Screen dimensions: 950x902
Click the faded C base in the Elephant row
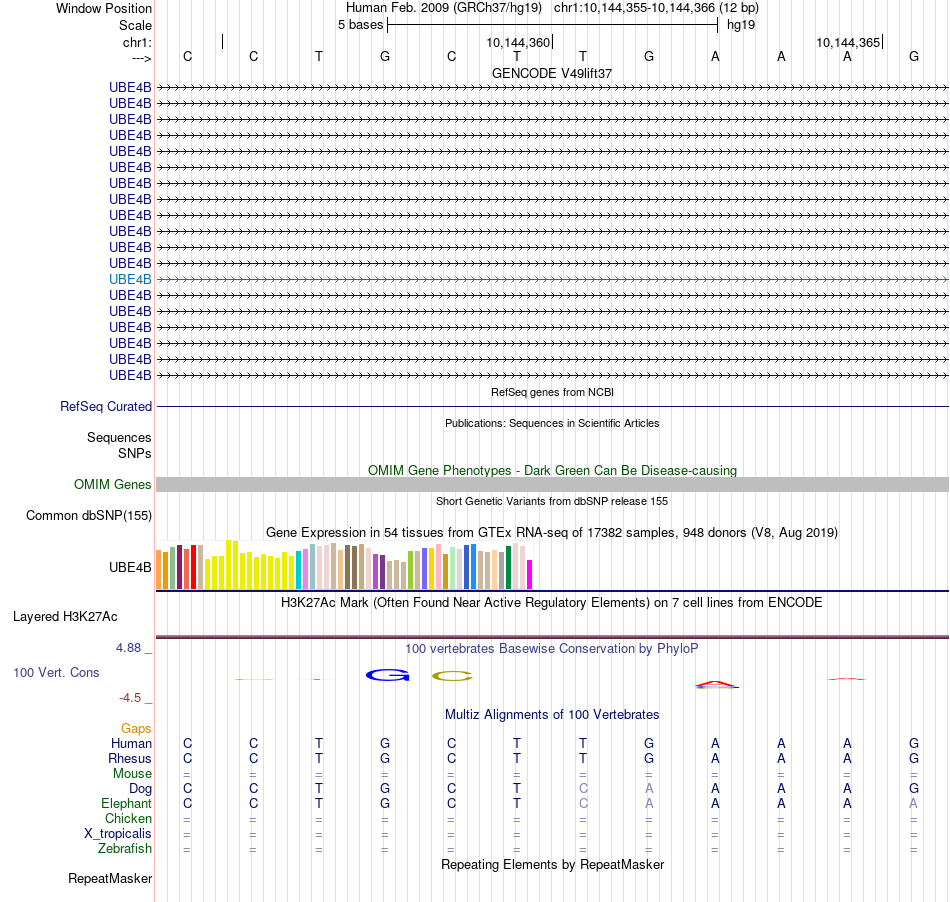click(x=583, y=803)
